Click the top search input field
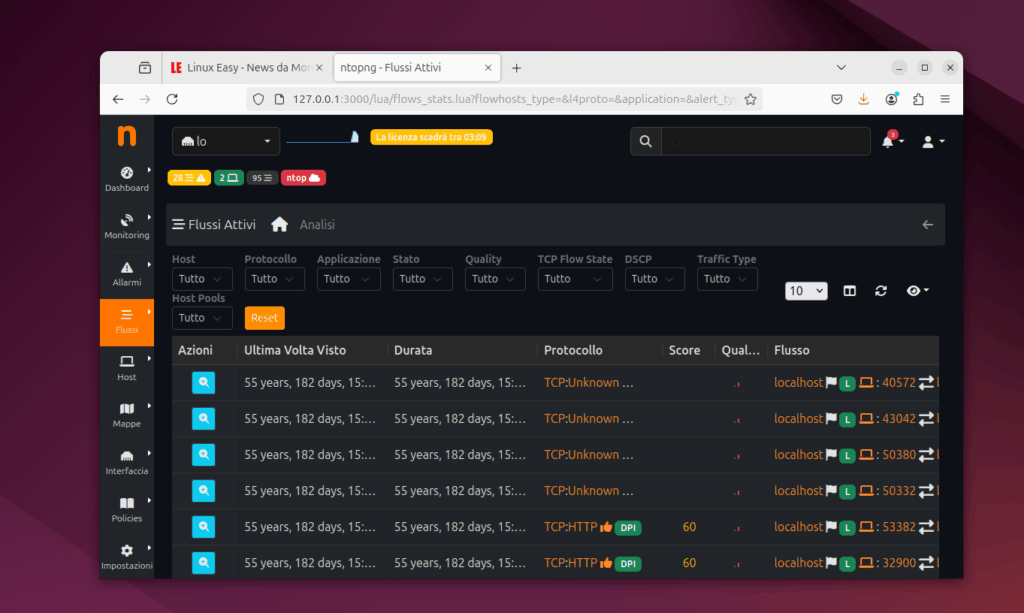The width and height of the screenshot is (1024, 613). [x=765, y=142]
